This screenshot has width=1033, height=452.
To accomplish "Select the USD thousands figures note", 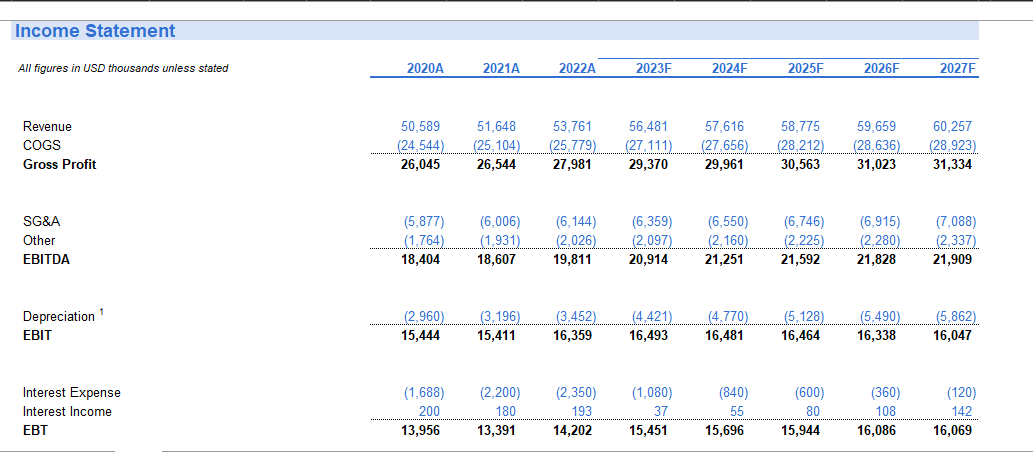I will [123, 69].
